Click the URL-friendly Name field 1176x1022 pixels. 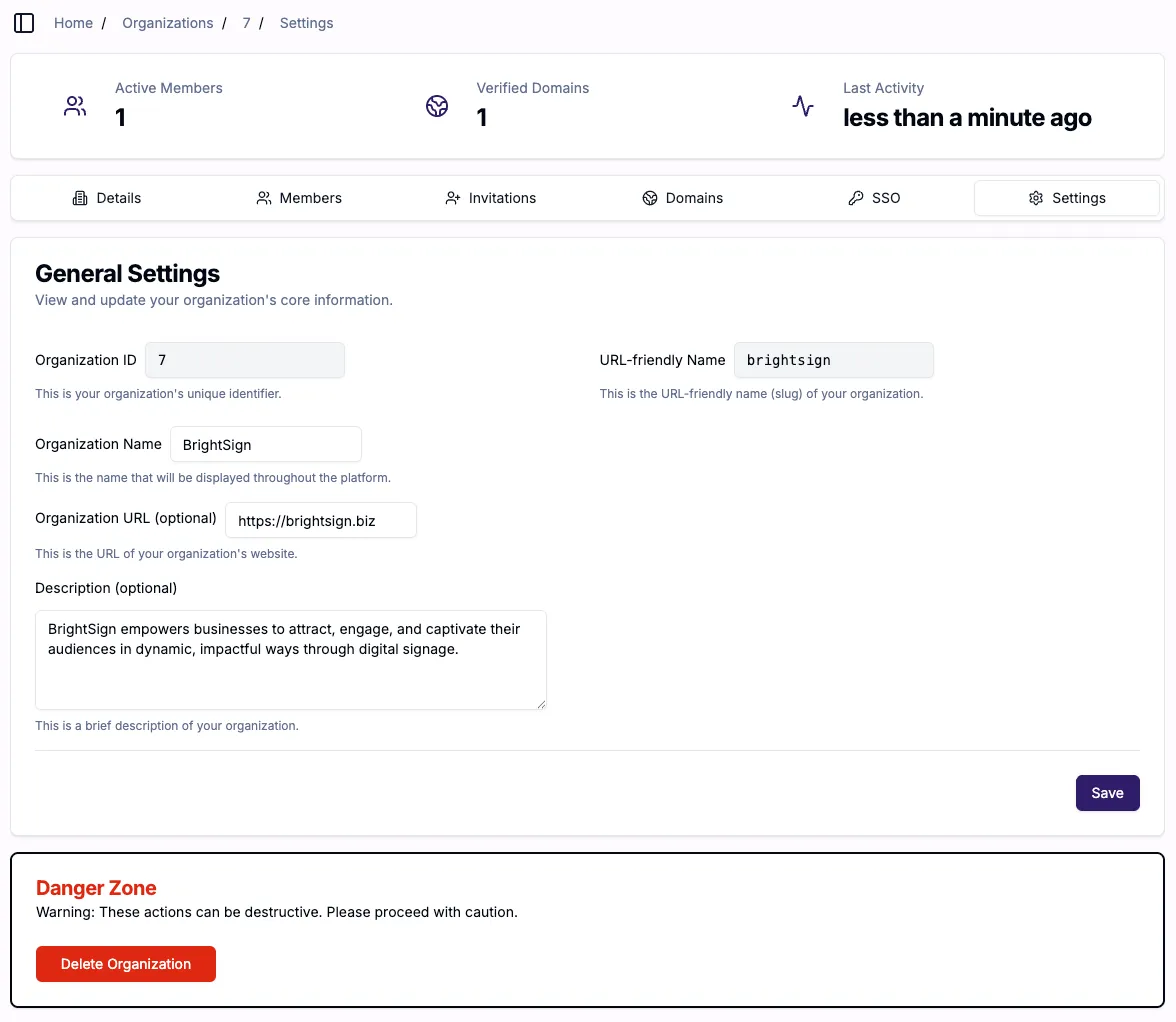[x=834, y=361]
